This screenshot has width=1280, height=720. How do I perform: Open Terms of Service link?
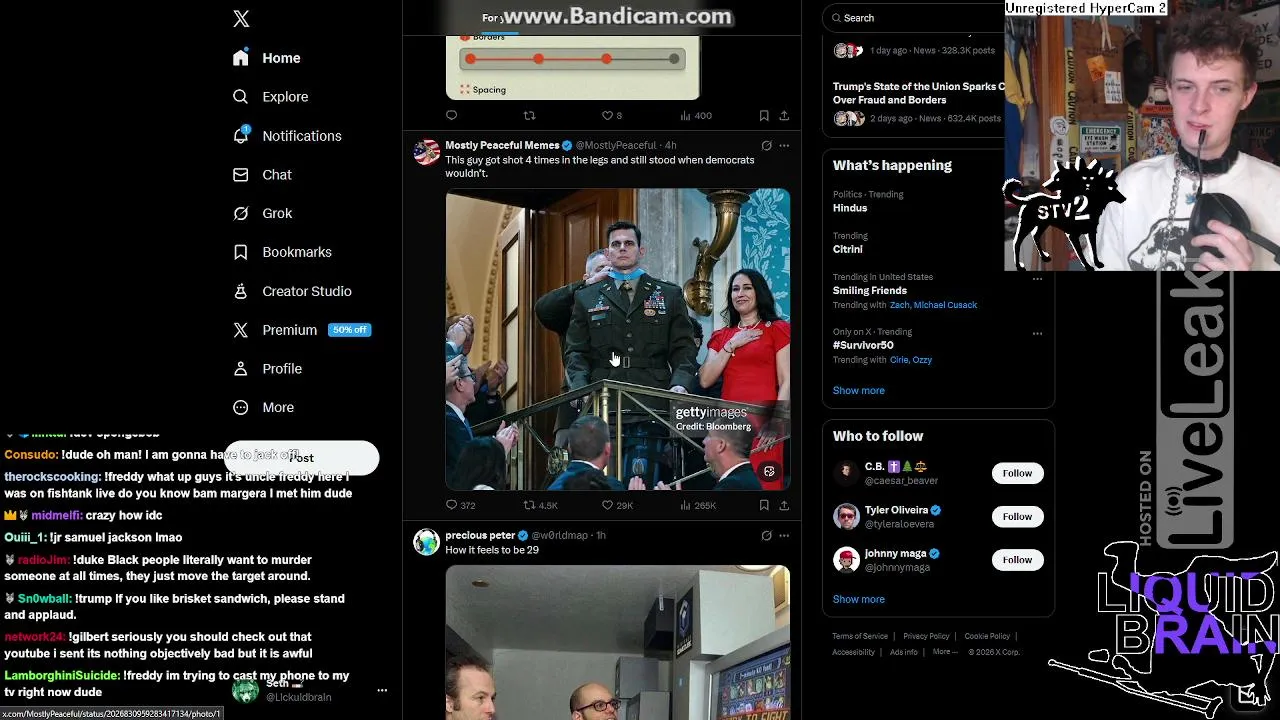860,637
